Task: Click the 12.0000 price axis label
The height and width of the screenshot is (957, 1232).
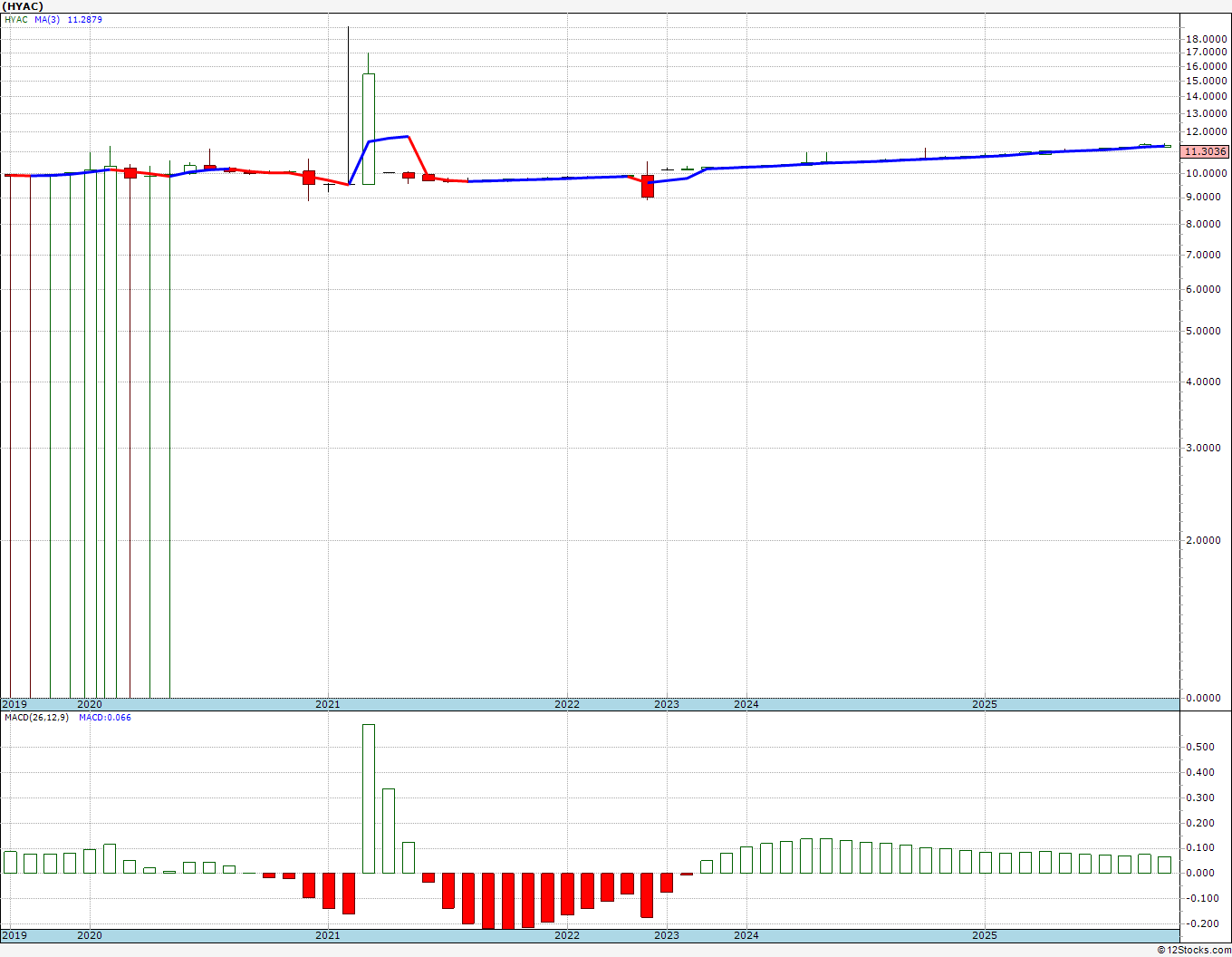Action: (1207, 132)
